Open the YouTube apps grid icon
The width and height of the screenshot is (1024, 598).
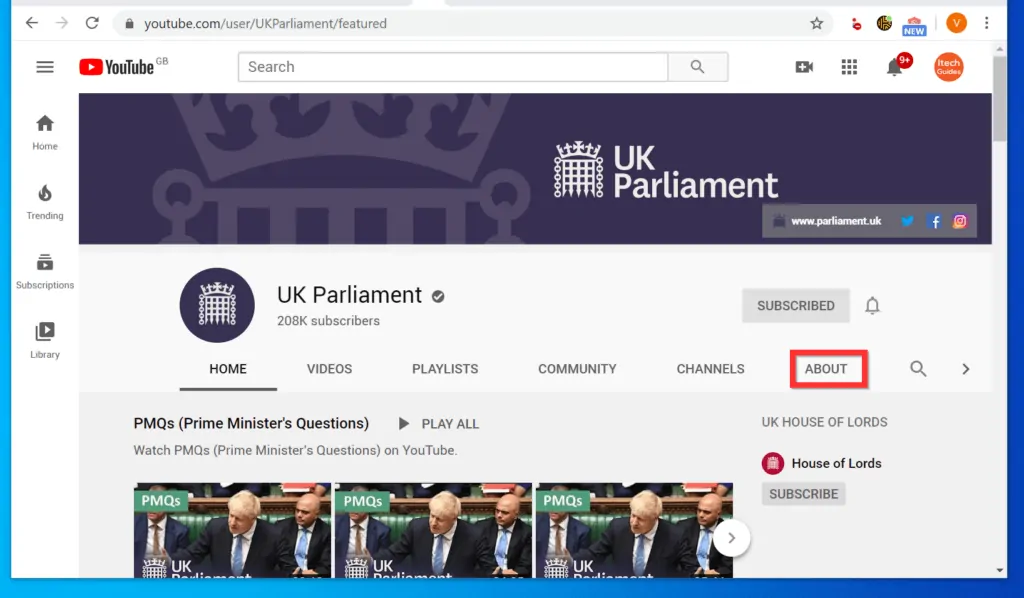click(x=849, y=67)
